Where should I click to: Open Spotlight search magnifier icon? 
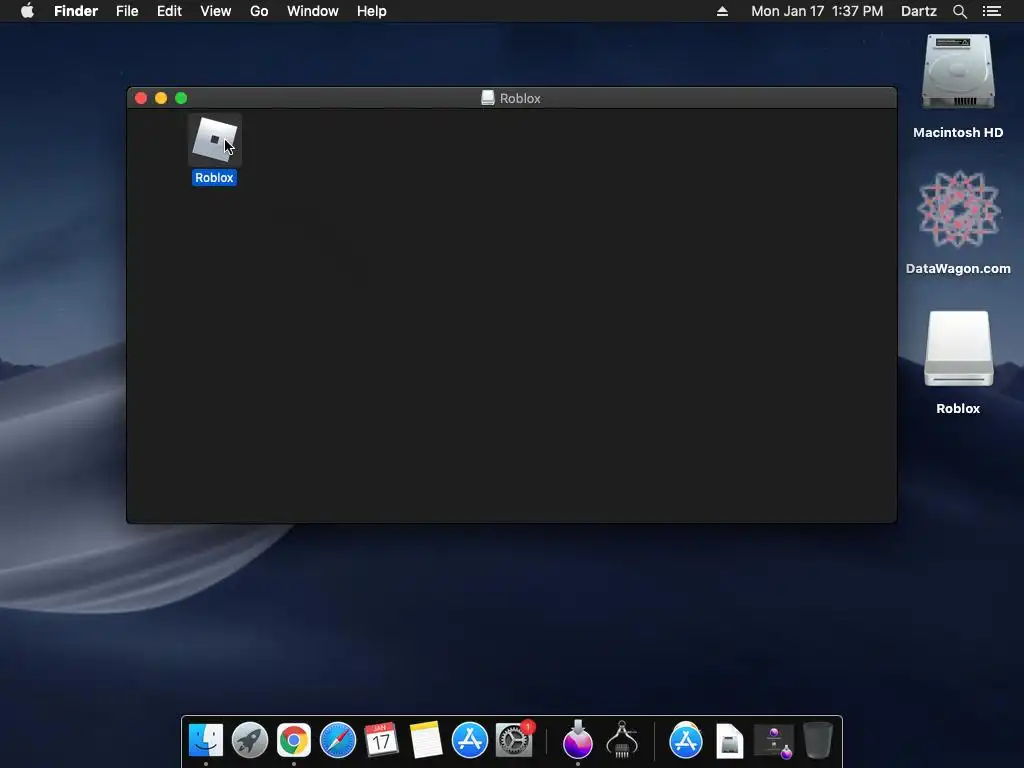tap(959, 11)
